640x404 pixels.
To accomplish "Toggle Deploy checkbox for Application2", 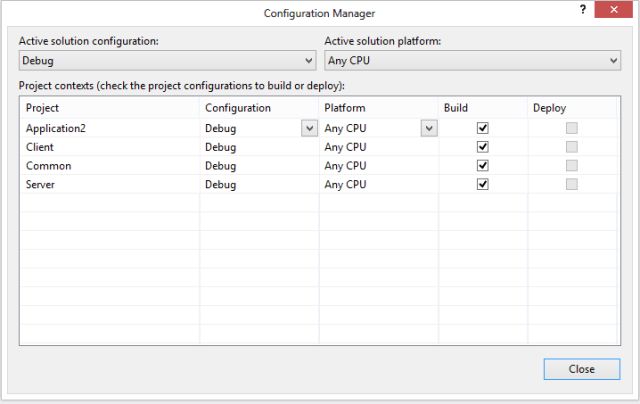I will [x=571, y=128].
